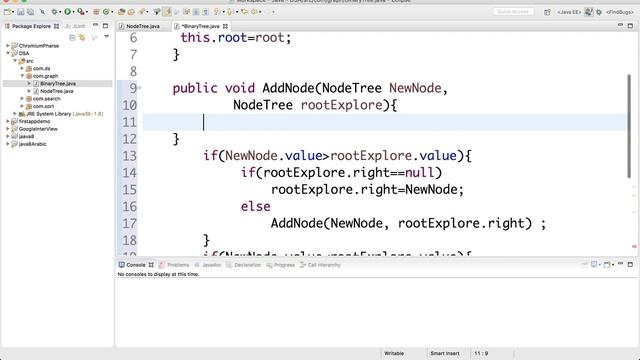Screen dimensions: 640x360
Task: Click the Open Perspective icon
Action: (x=547, y=12)
